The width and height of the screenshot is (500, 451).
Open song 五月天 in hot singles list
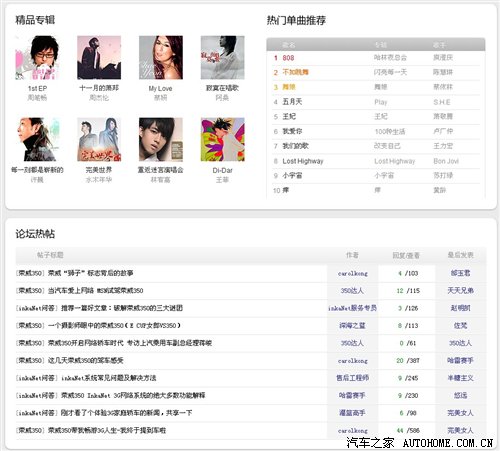point(292,102)
